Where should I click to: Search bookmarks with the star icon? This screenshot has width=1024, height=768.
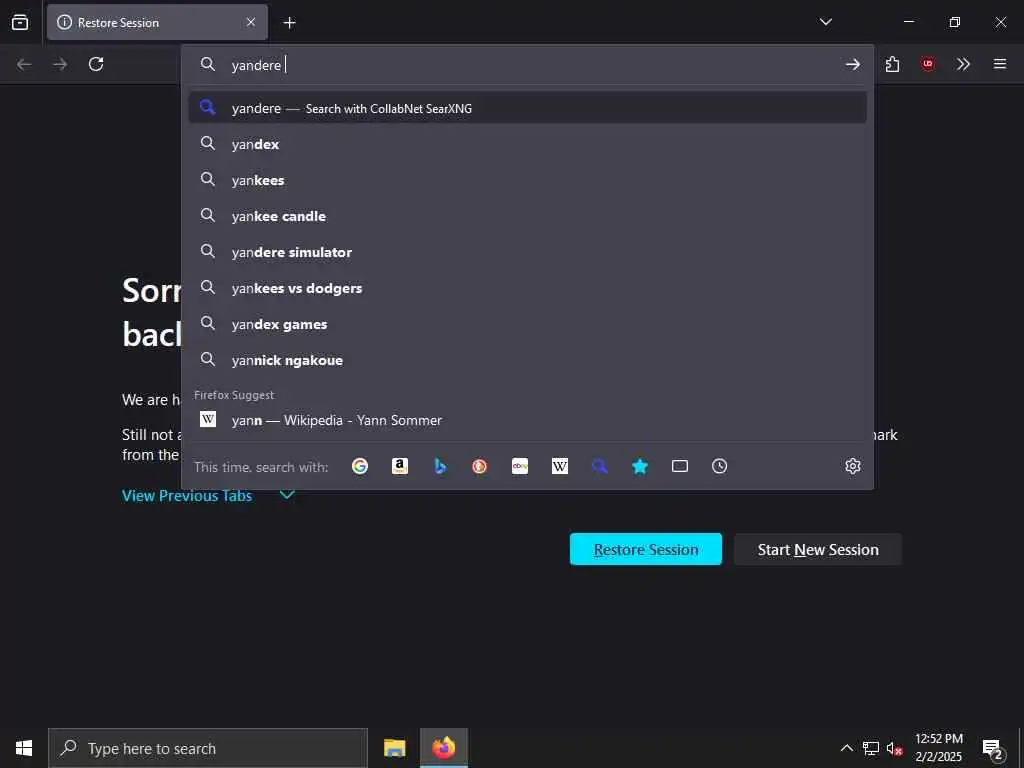(x=640, y=466)
